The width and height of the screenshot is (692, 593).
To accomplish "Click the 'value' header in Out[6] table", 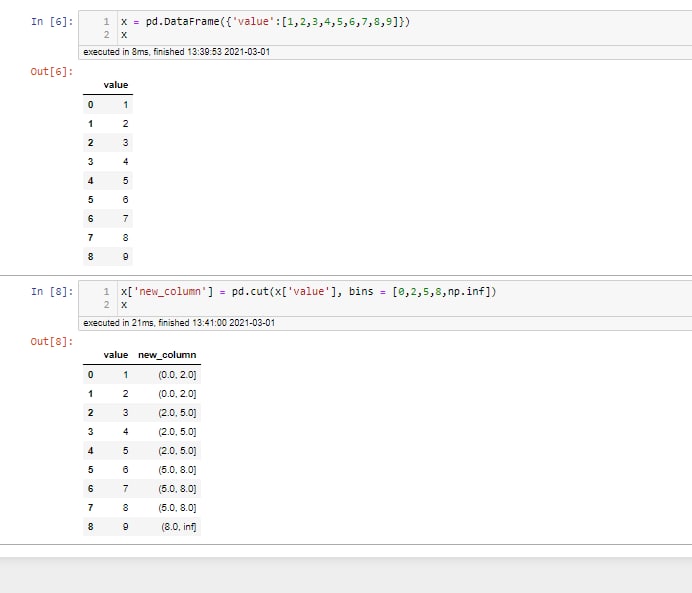I will pyautogui.click(x=116, y=85).
